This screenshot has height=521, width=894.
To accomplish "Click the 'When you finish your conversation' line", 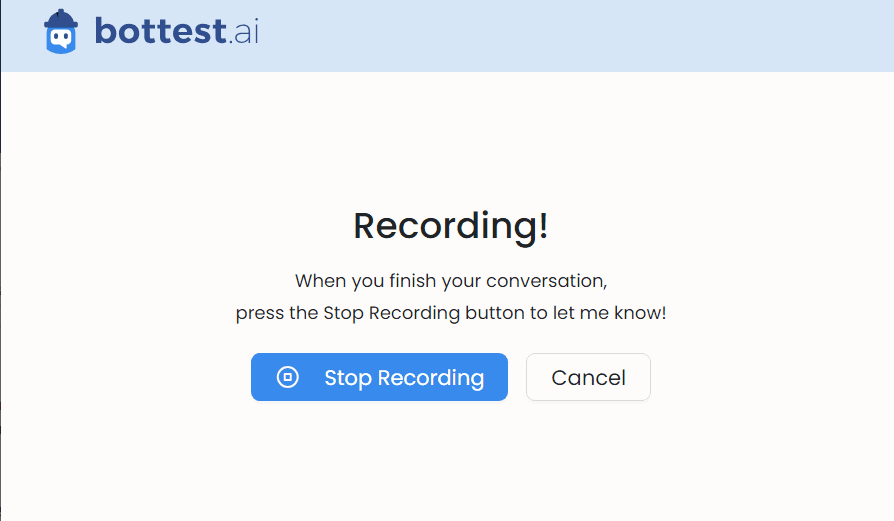I will coord(451,281).
